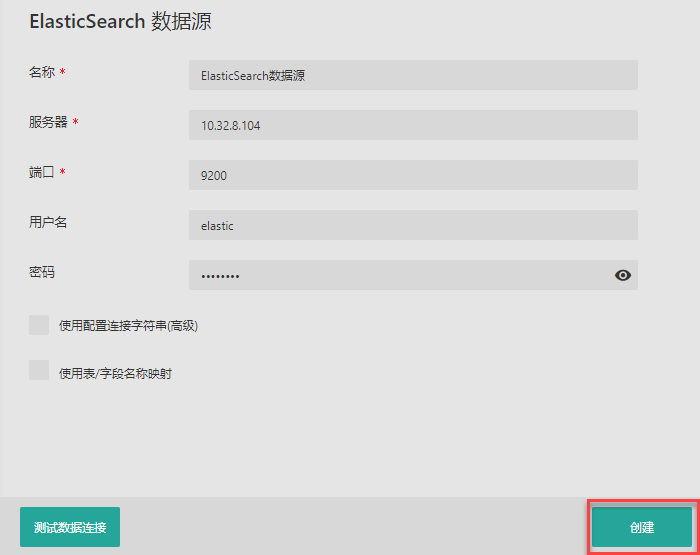Select the 端口 field containing 9200
The height and width of the screenshot is (555, 700).
tap(413, 175)
